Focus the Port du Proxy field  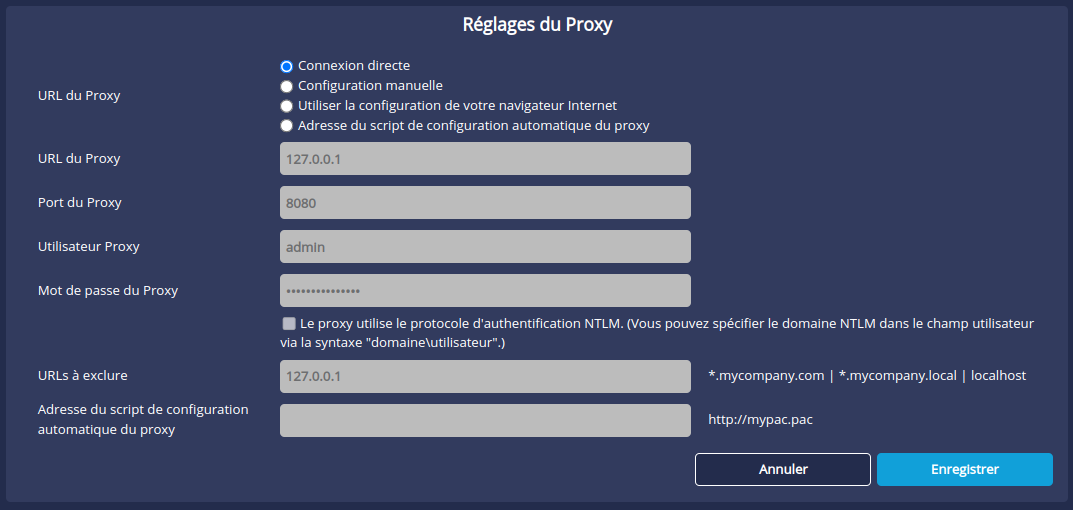click(x=485, y=202)
